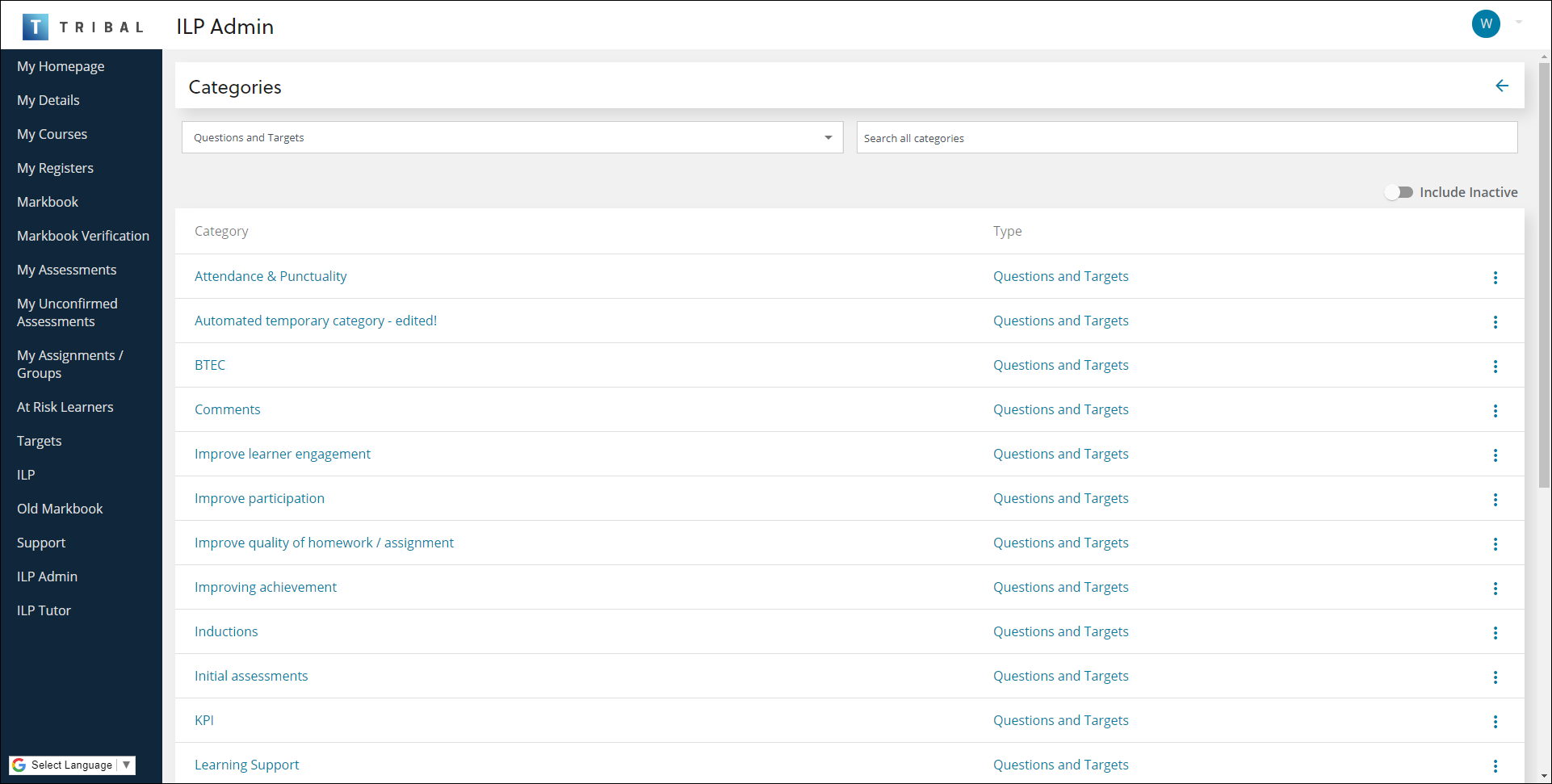Open Improve participation category
Screen dimensions: 1552x784
pyautogui.click(x=259, y=498)
